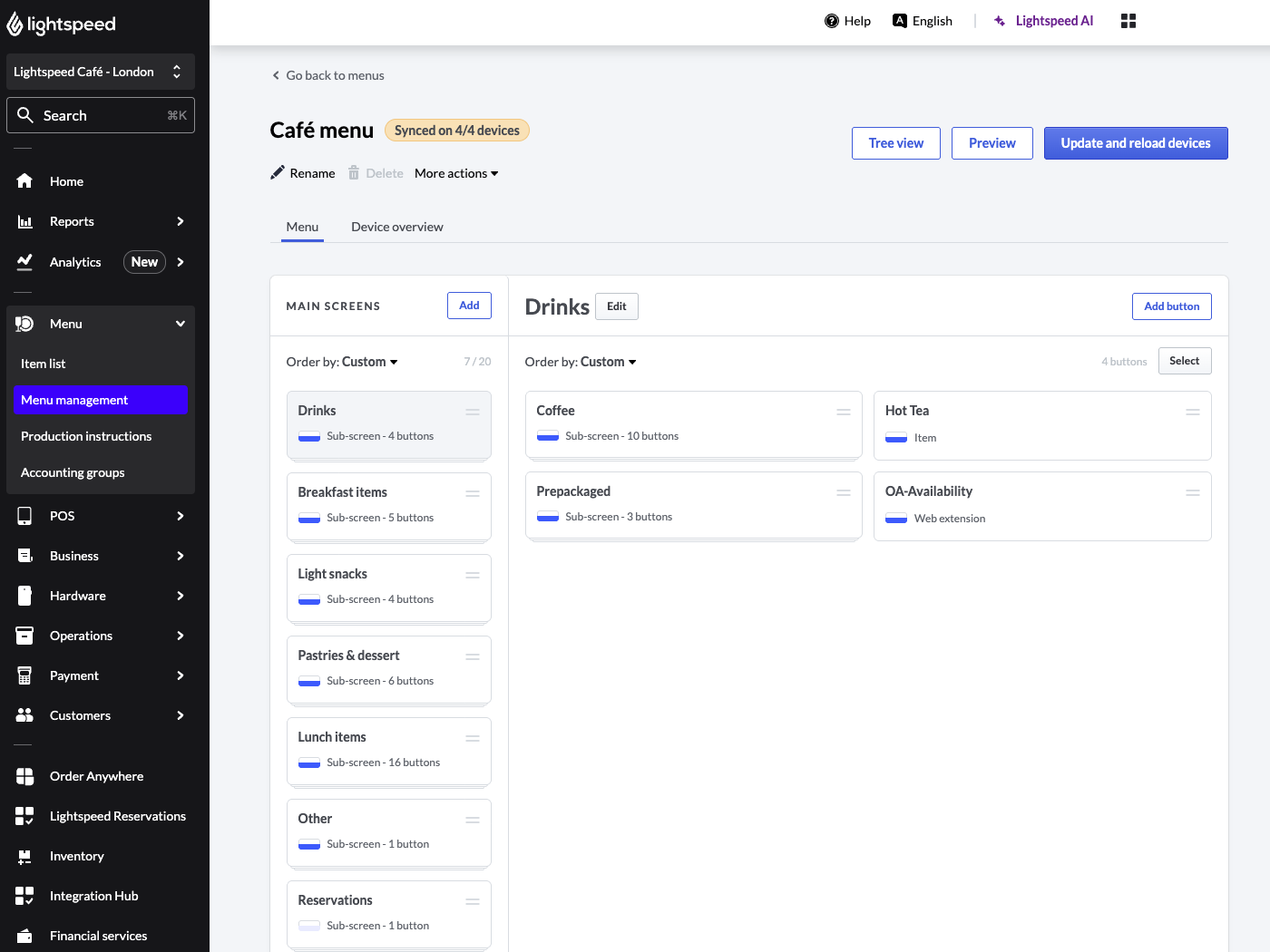The height and width of the screenshot is (952, 1270).
Task: Expand the Payment submenu chevron
Action: [x=181, y=675]
